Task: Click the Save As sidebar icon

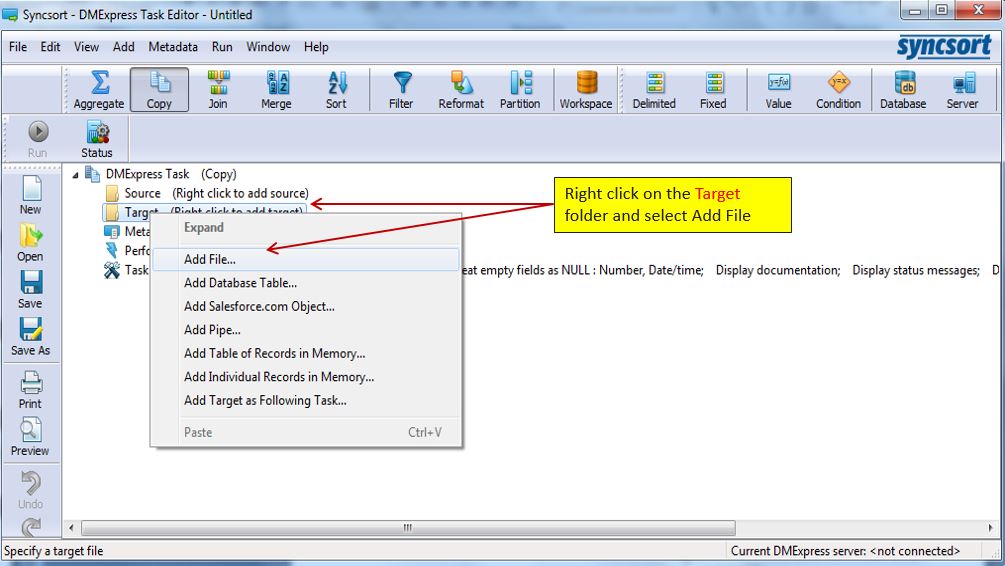Action: (31, 337)
